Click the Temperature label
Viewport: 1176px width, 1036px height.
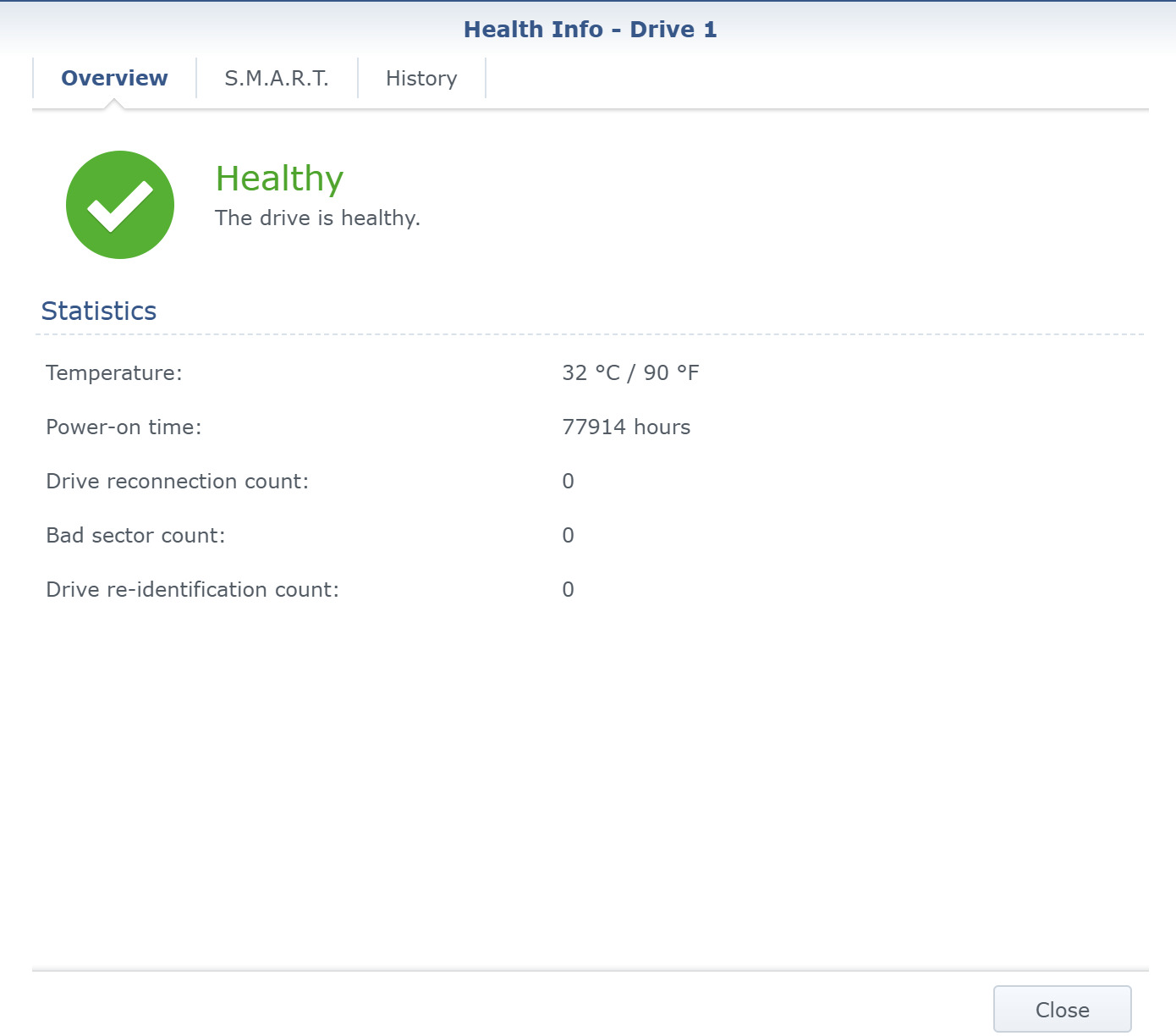tap(114, 372)
